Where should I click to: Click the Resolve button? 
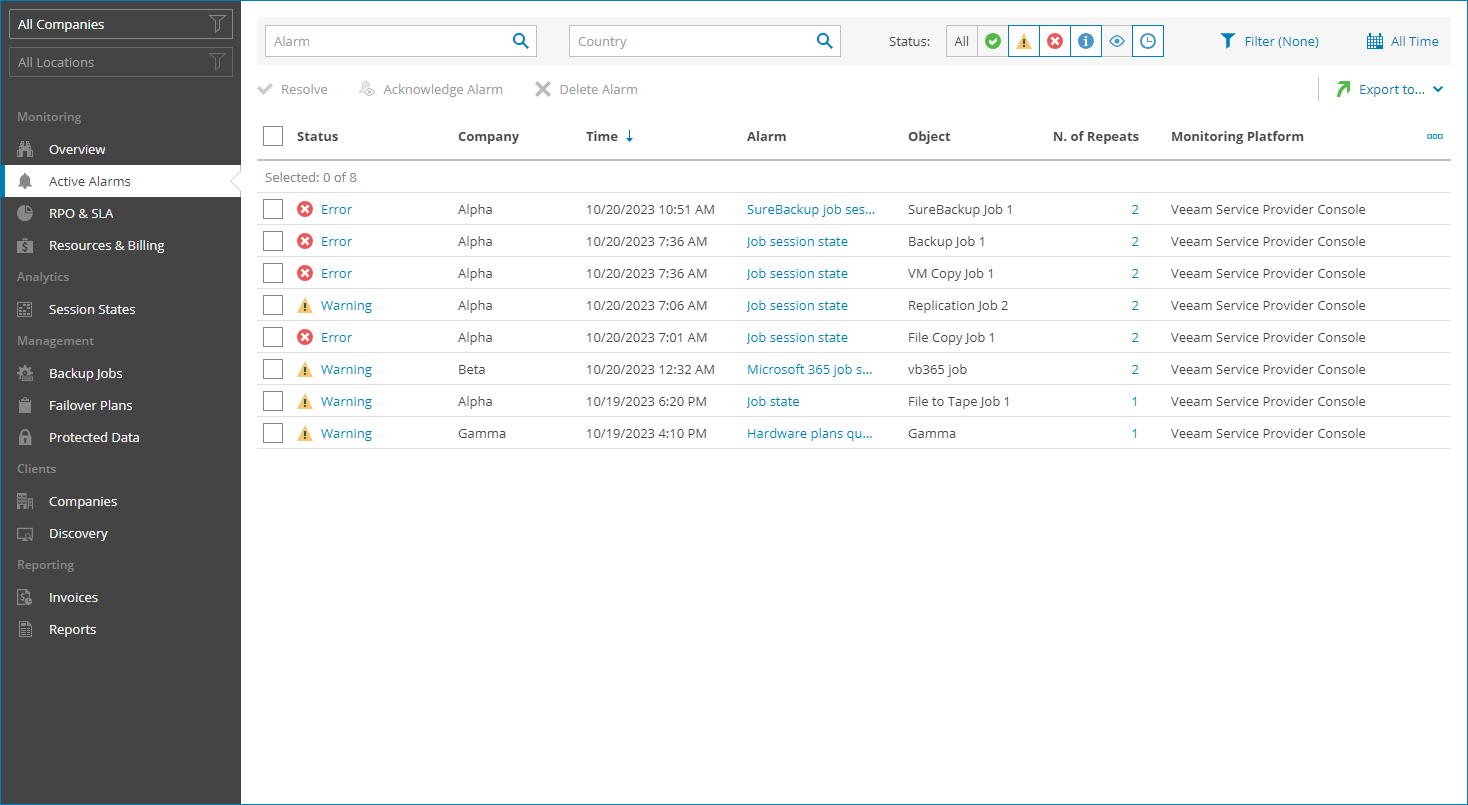(293, 89)
